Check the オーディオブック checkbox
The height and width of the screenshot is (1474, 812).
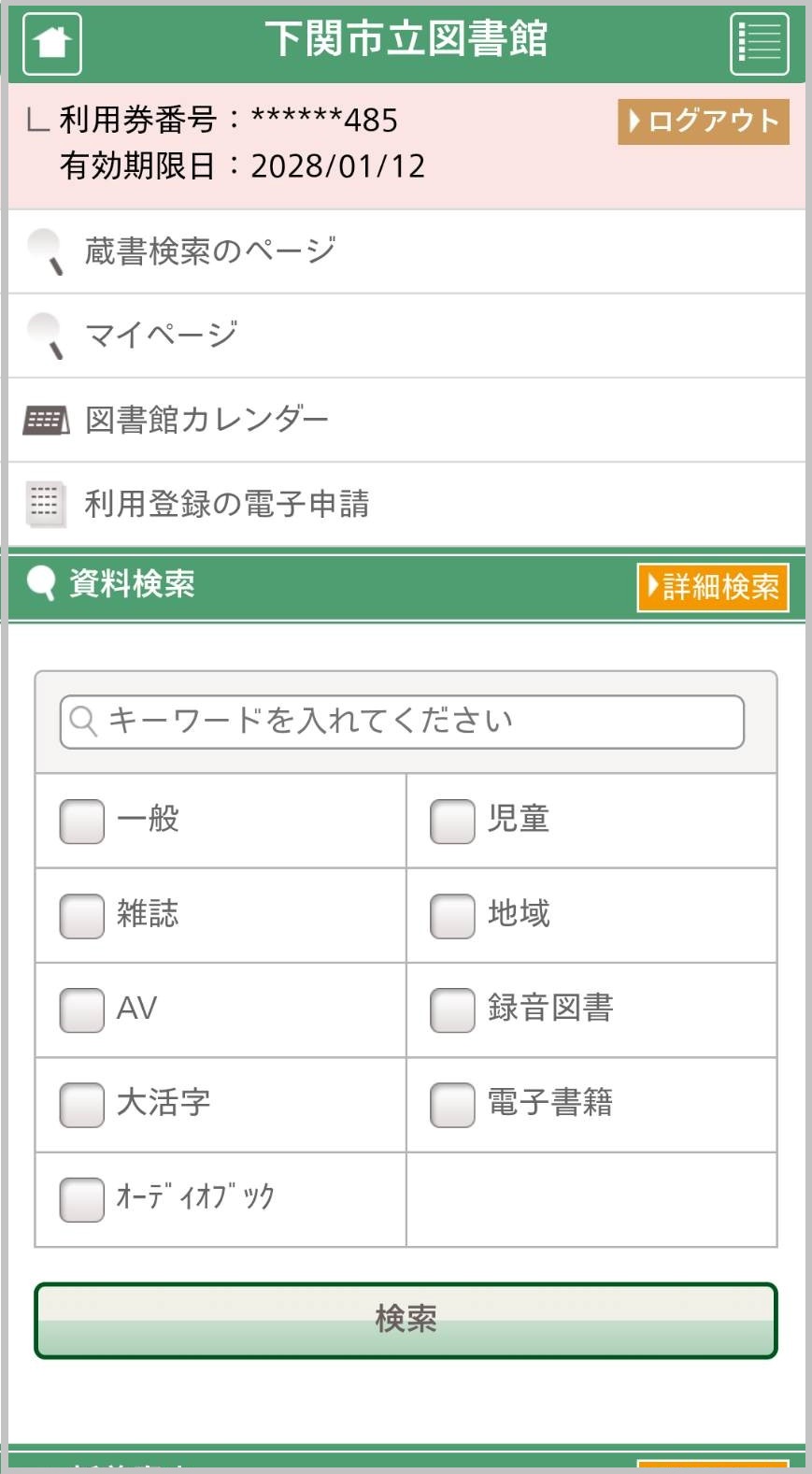[80, 1199]
